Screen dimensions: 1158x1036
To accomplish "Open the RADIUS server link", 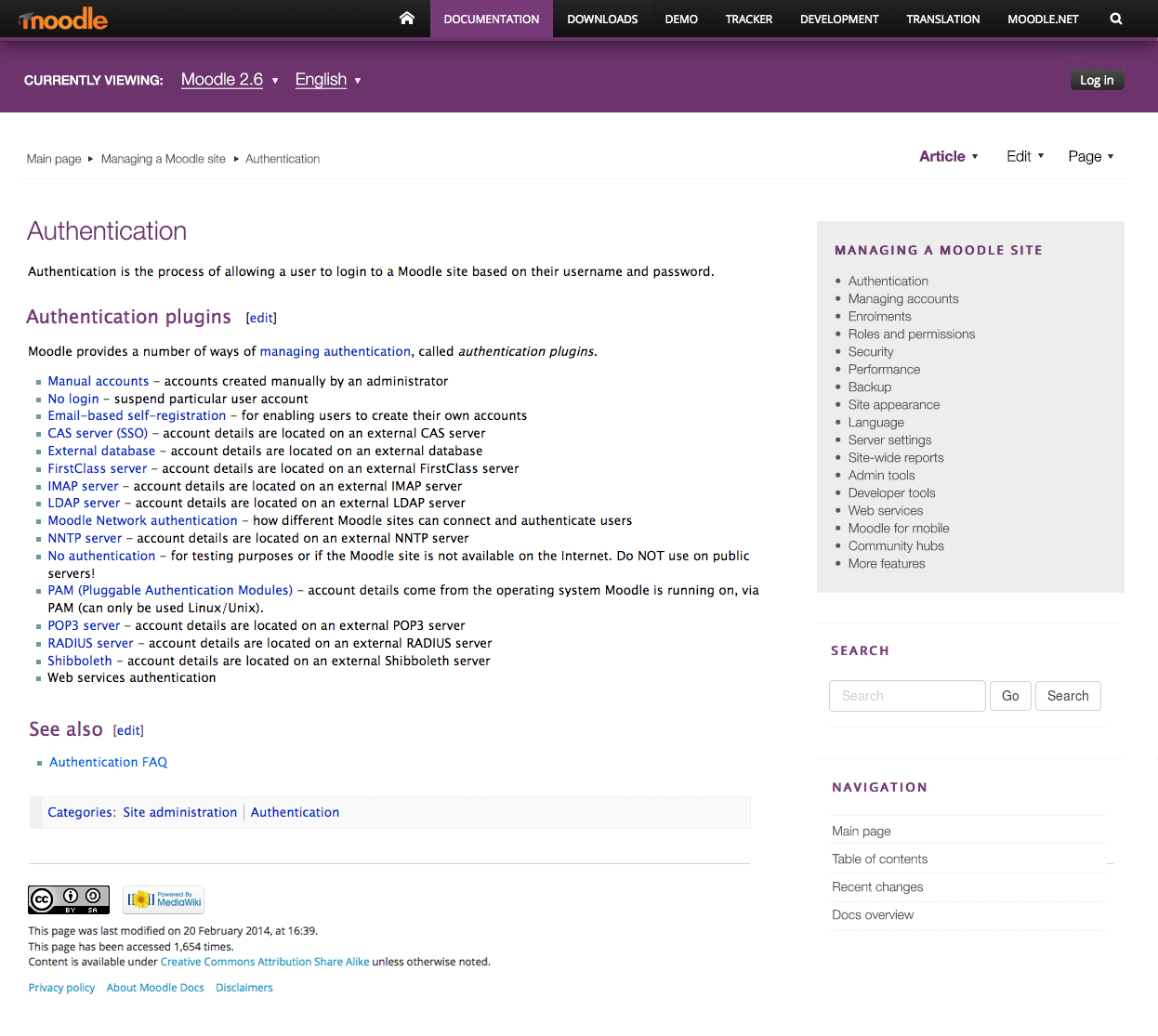I will coord(91,643).
